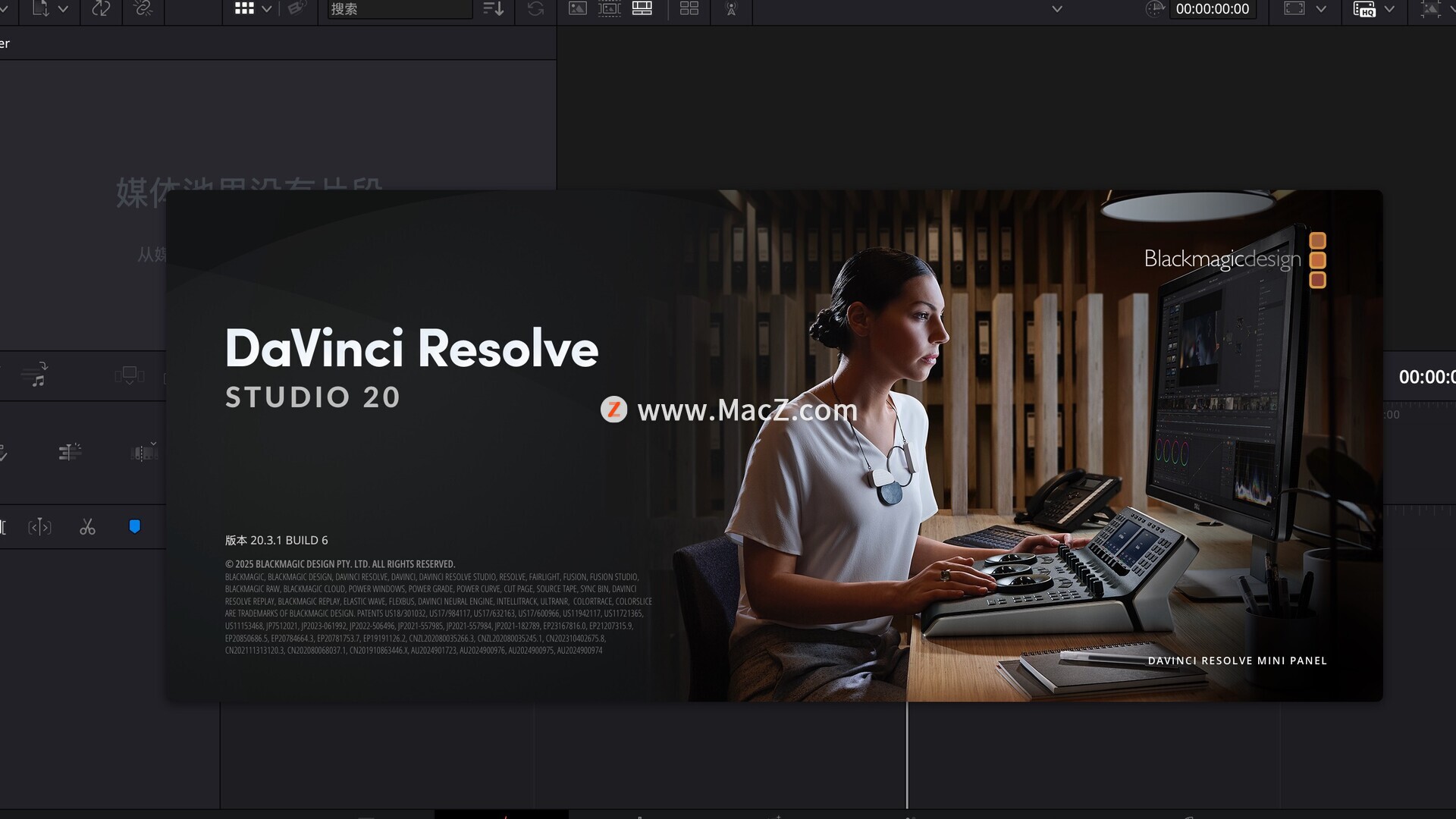Click the sync clips circular-arrows icon
The height and width of the screenshot is (819, 1456).
pyautogui.click(x=101, y=9)
